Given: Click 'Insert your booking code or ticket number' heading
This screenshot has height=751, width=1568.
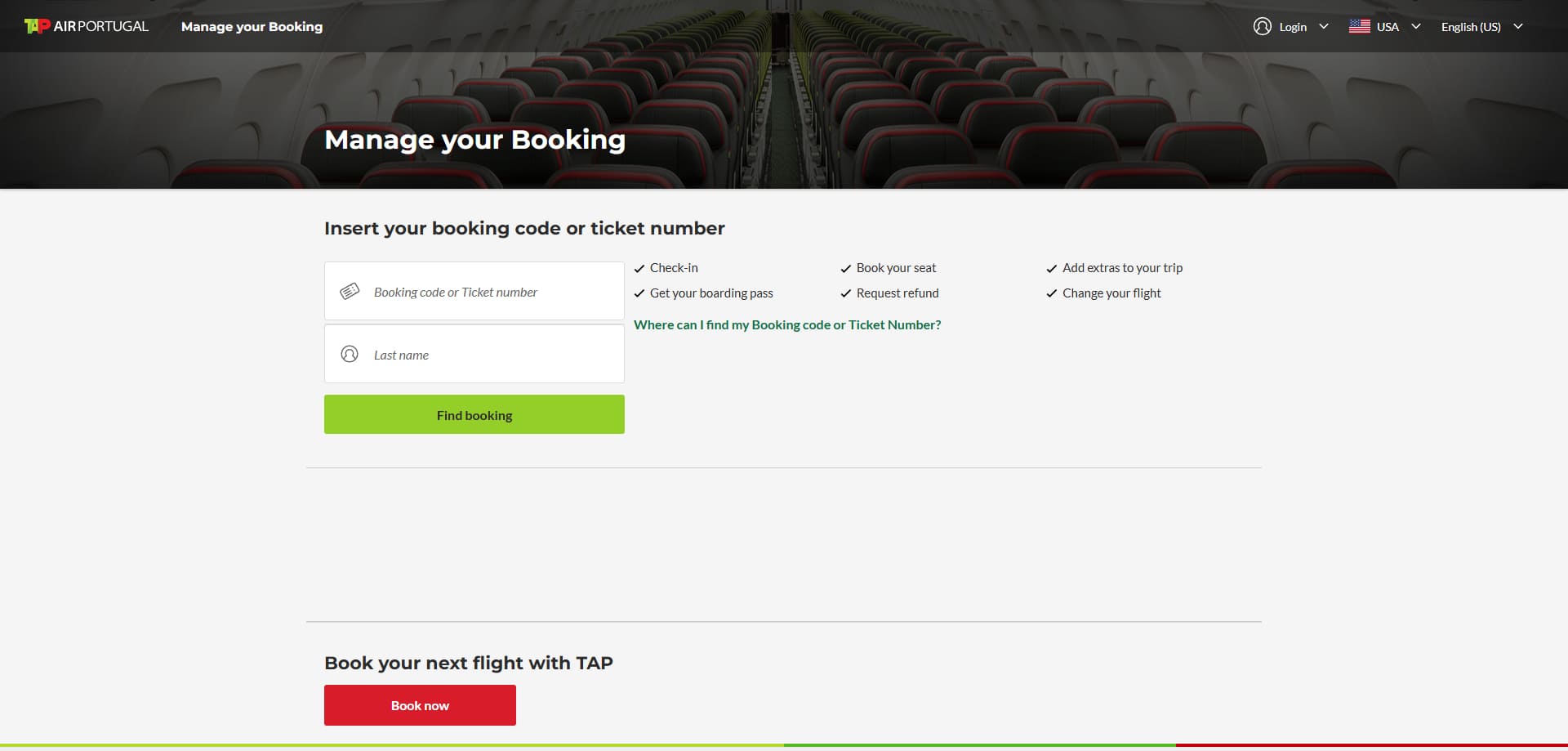Looking at the screenshot, I should (524, 228).
